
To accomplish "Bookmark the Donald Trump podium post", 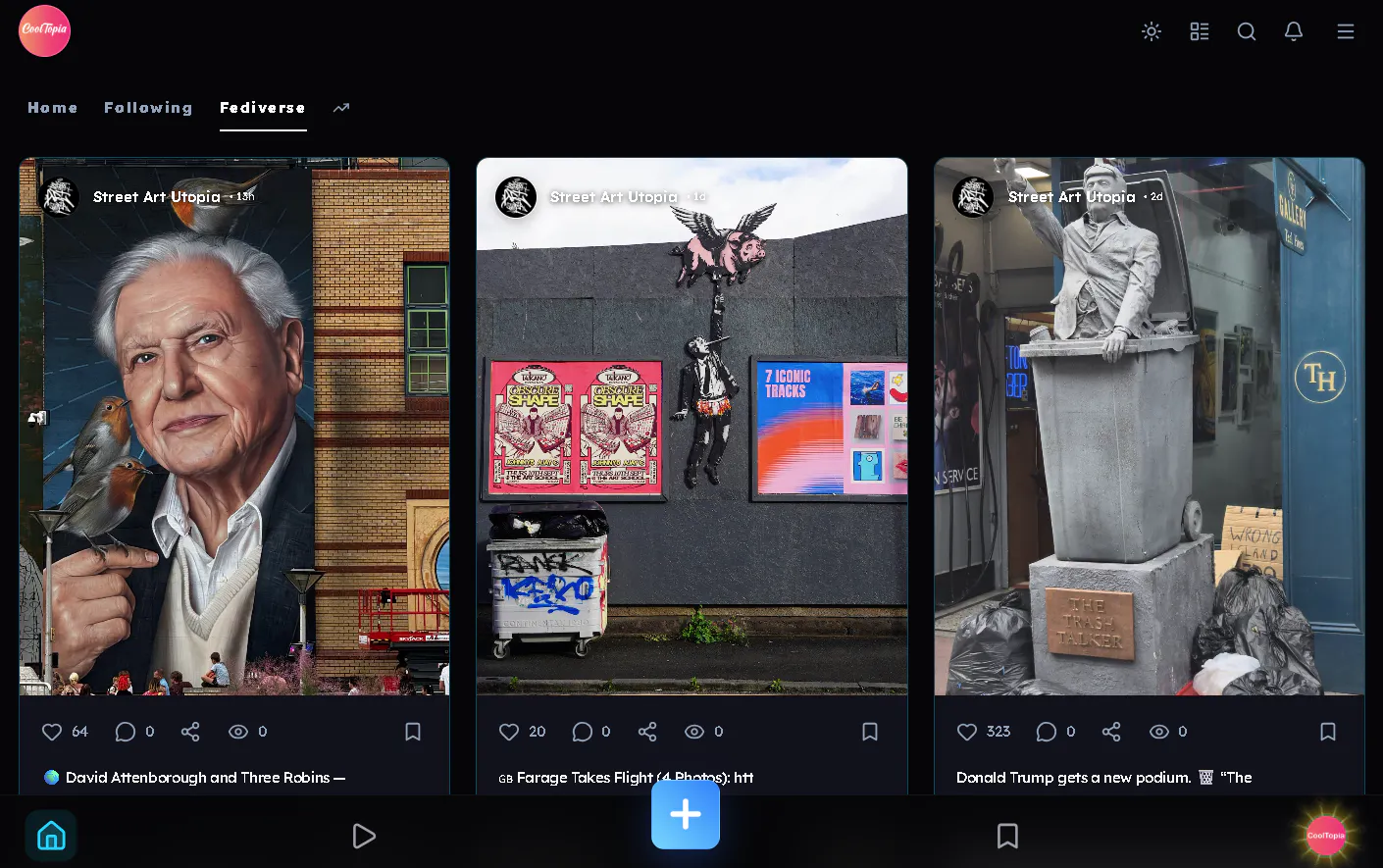I will click(x=1328, y=732).
